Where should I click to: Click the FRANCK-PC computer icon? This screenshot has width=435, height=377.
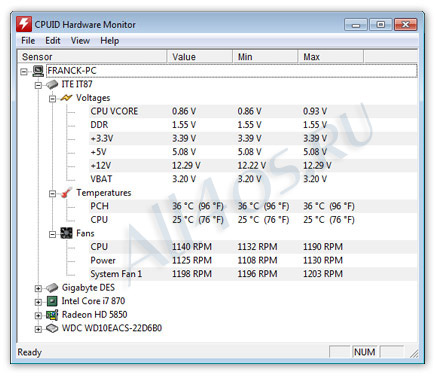pos(38,71)
